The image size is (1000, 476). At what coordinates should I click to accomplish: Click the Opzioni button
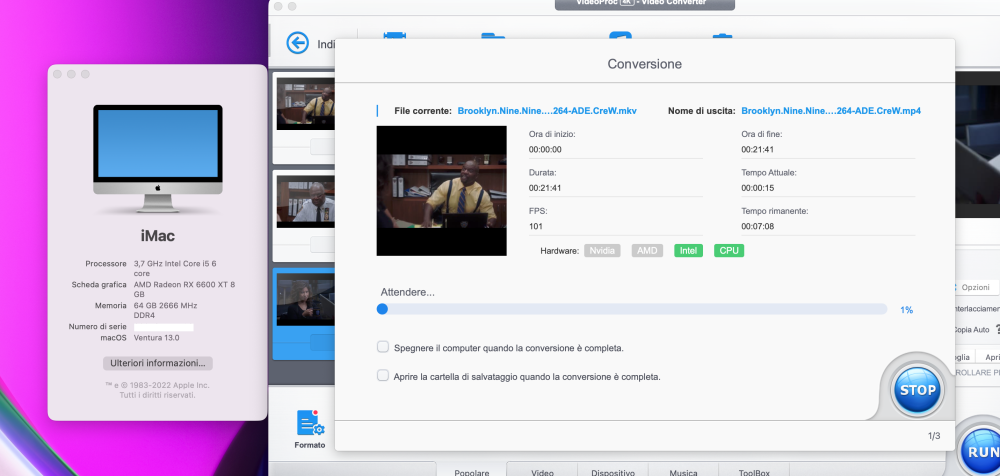click(x=974, y=287)
